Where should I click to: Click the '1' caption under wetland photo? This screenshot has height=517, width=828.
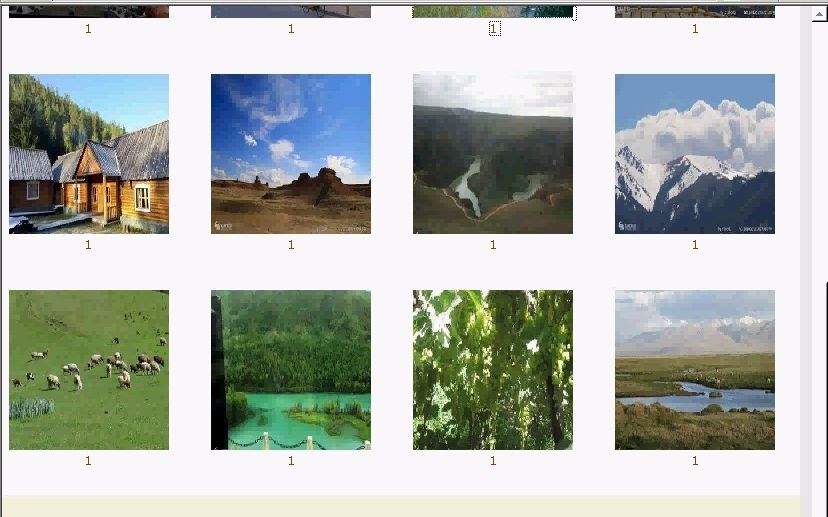coord(695,460)
